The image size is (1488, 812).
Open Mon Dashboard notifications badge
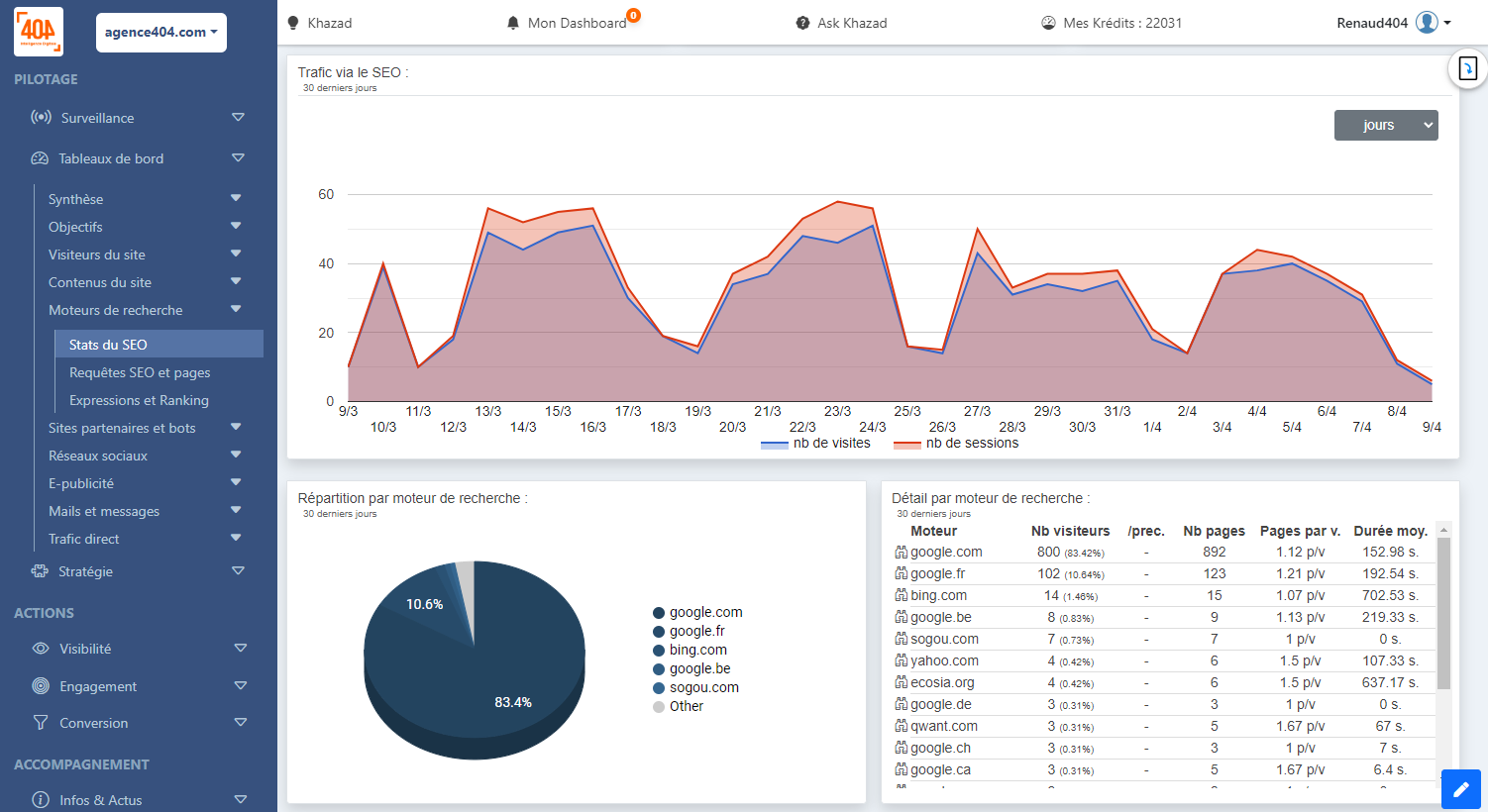tap(634, 15)
